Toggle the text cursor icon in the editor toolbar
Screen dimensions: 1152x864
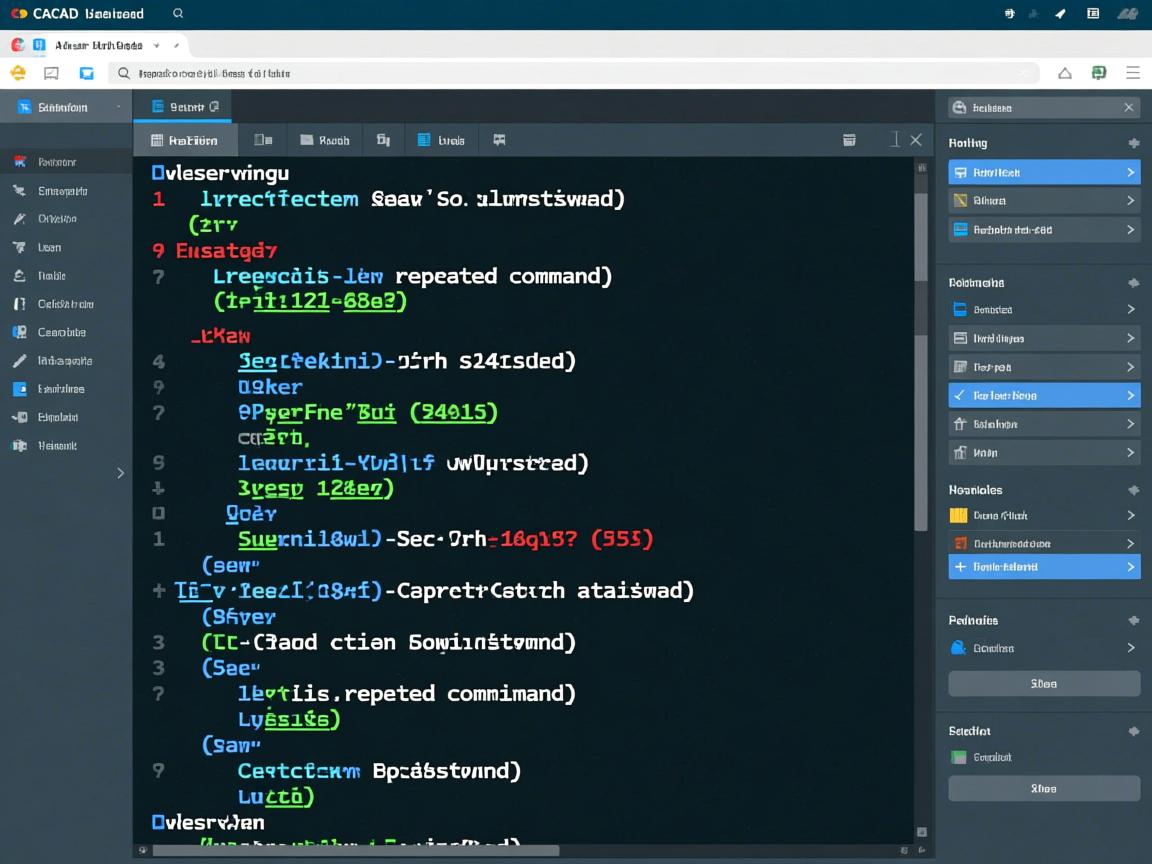[x=895, y=140]
